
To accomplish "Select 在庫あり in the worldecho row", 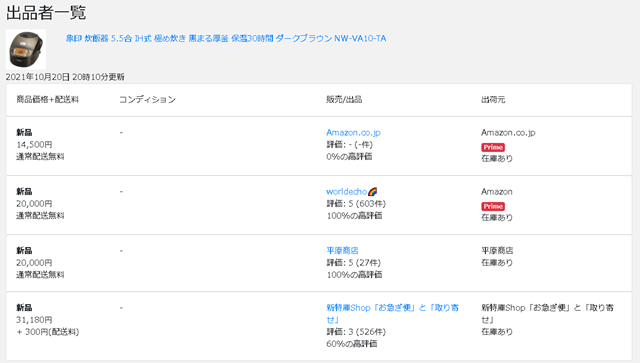I will pyautogui.click(x=497, y=218).
